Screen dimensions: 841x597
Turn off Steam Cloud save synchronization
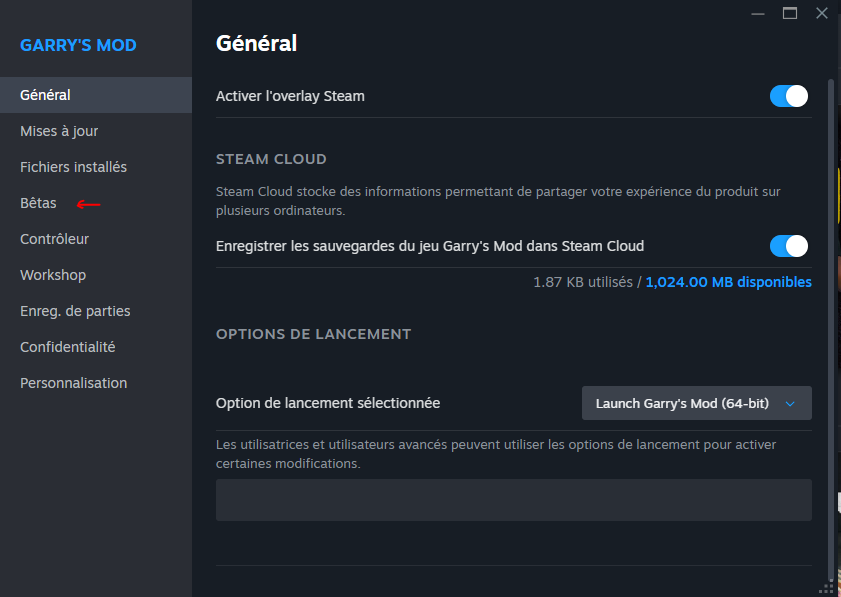pyautogui.click(x=788, y=246)
